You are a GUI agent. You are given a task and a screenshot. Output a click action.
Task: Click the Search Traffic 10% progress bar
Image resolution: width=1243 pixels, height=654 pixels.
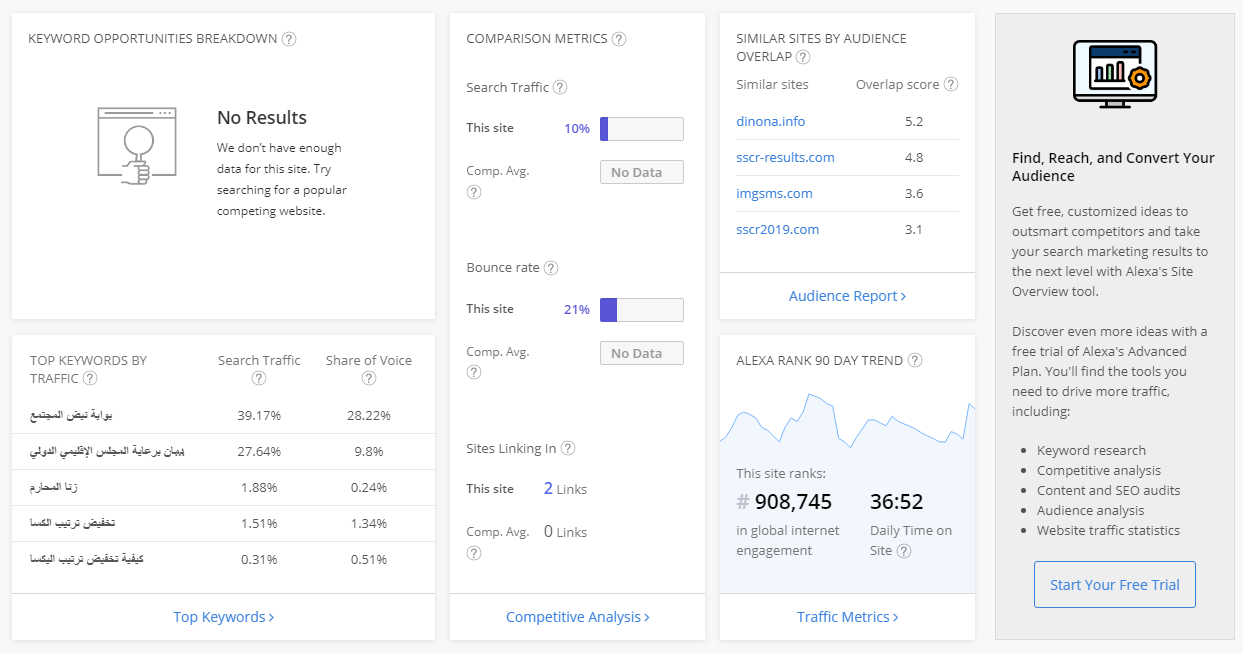point(641,129)
